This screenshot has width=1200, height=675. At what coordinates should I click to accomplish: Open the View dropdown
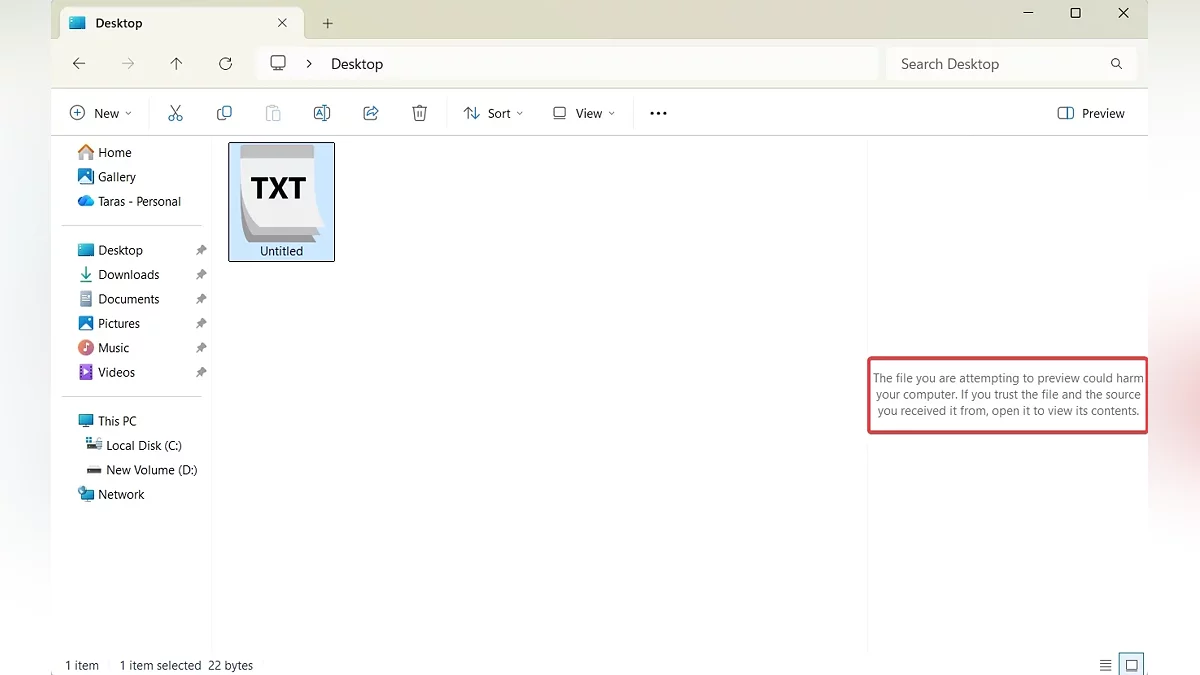(584, 113)
